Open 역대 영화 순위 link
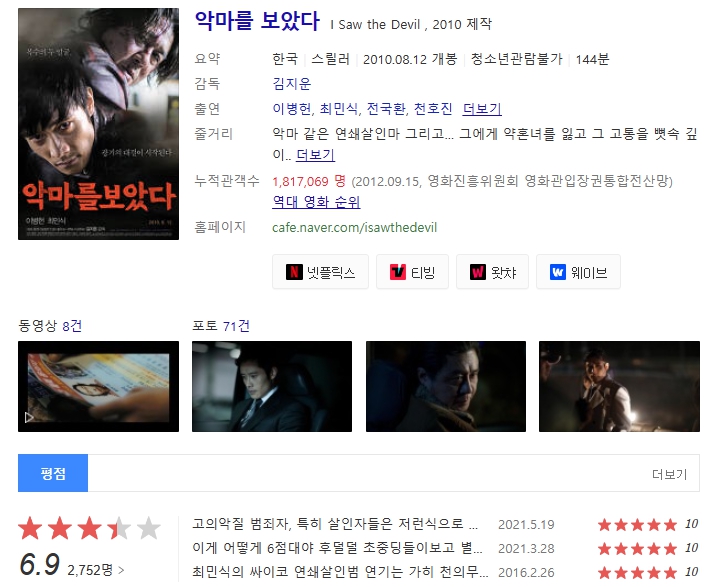The image size is (720, 587). (x=316, y=202)
